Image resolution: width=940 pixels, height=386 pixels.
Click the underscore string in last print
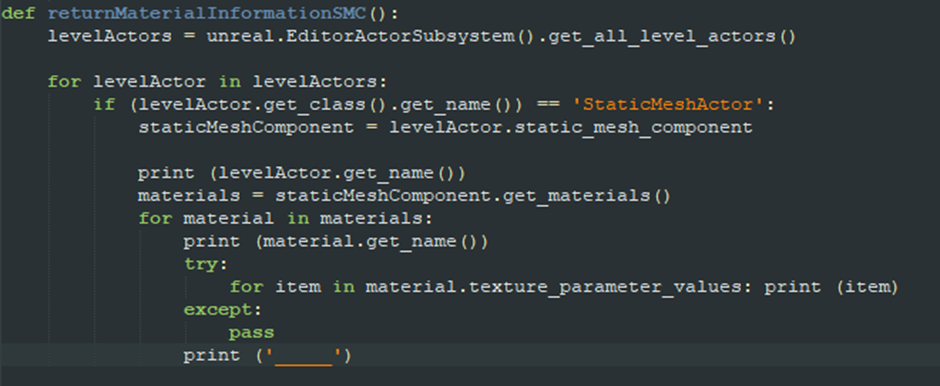[x=303, y=357]
